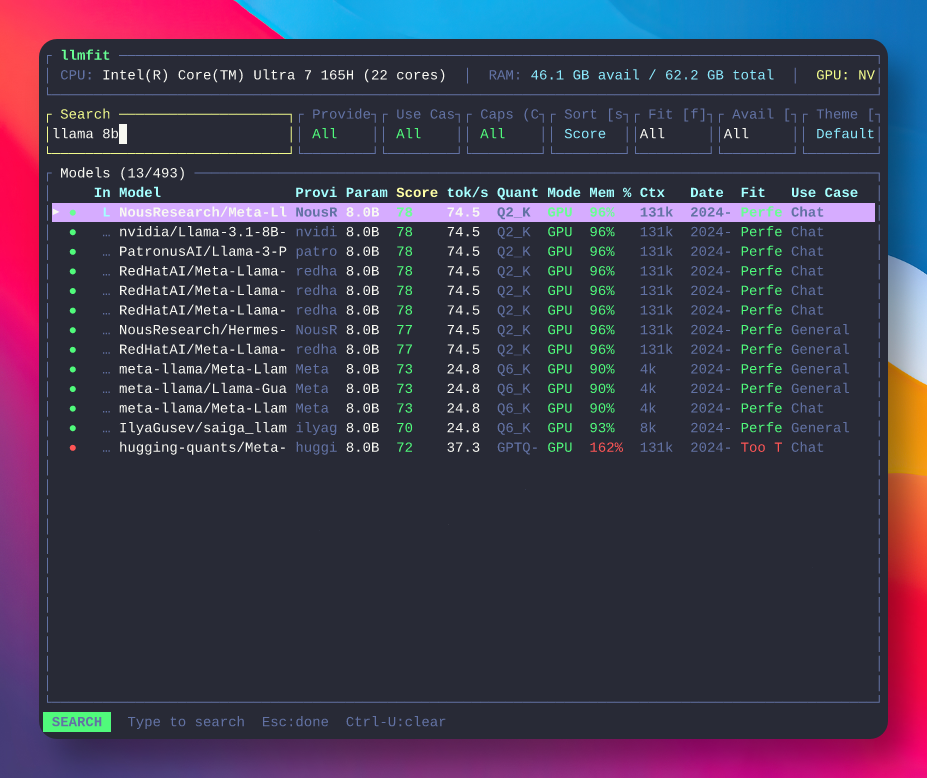This screenshot has height=778, width=927.
Task: Click the 37.3 tok/s value
Action: coord(463,448)
